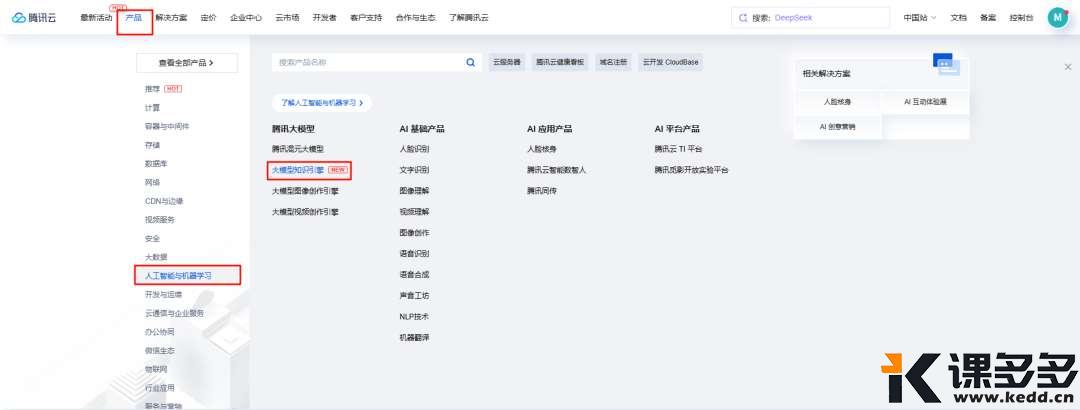Select the CDN与边缘 category
The width and height of the screenshot is (1080, 410).
click(164, 201)
